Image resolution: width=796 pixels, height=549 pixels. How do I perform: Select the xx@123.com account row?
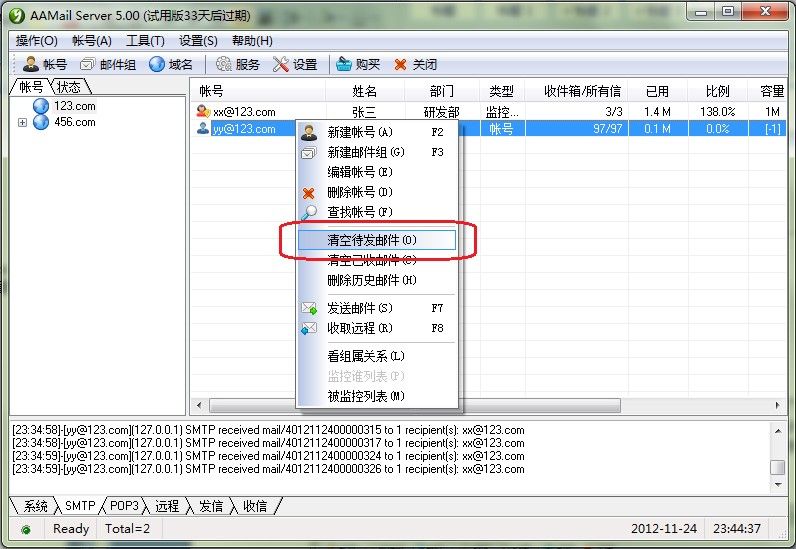489,112
